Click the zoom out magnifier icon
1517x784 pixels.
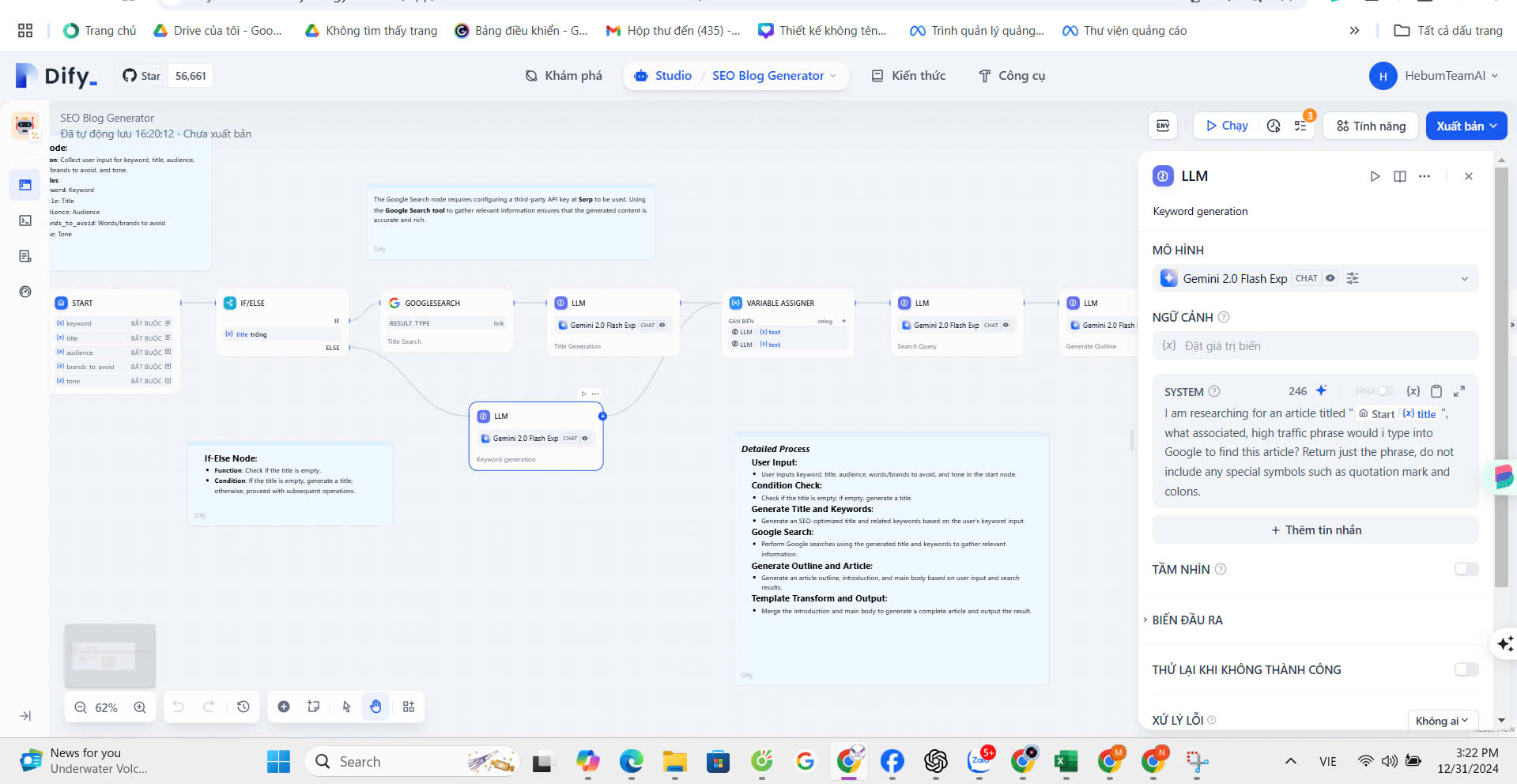click(x=81, y=707)
